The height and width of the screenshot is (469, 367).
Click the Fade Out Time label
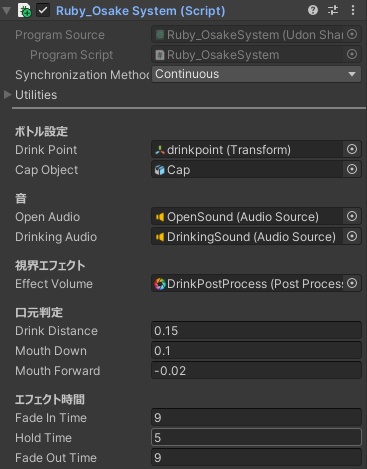tap(56, 458)
